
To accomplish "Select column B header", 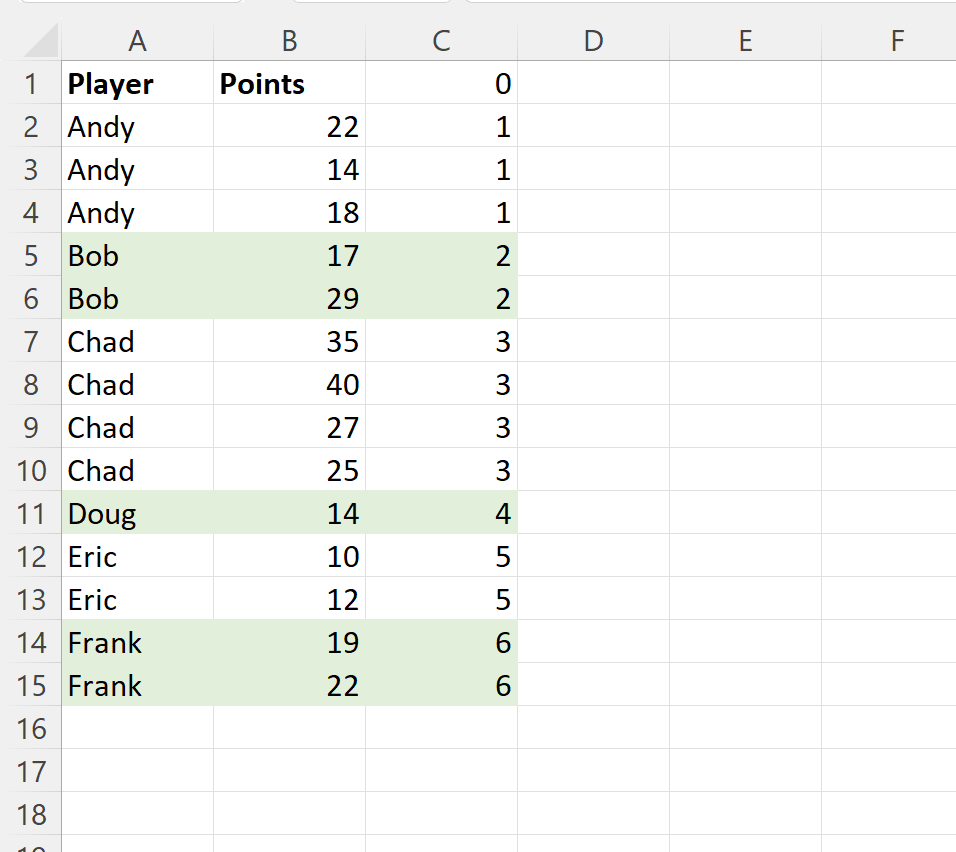I will point(289,41).
